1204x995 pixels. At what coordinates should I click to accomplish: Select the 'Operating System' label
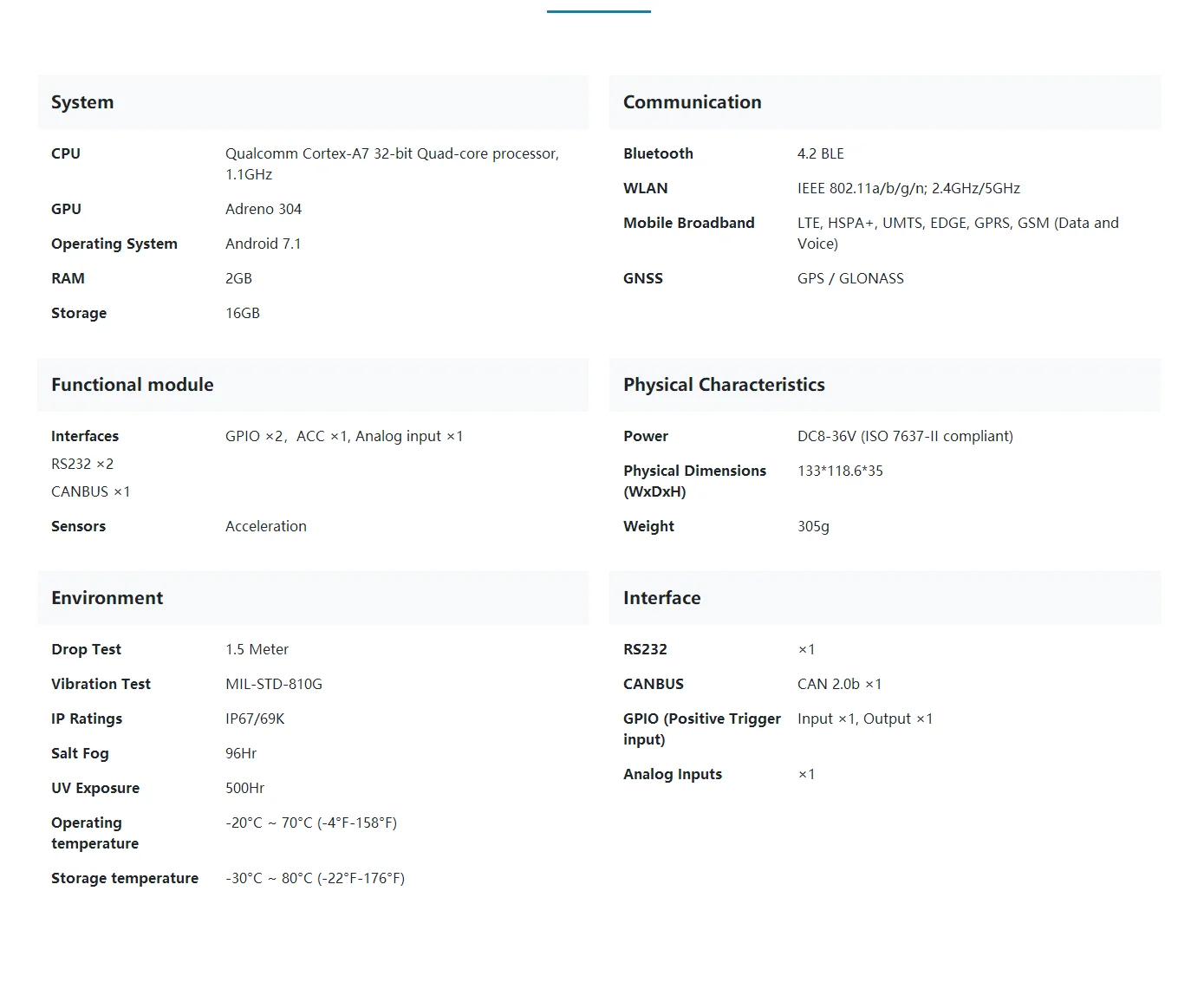pyautogui.click(x=114, y=244)
